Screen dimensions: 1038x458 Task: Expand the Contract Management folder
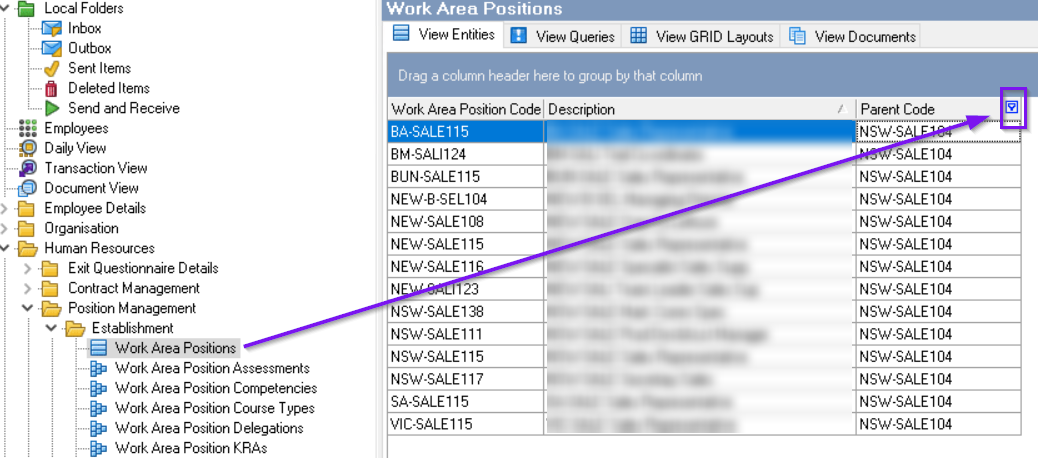coord(27,288)
